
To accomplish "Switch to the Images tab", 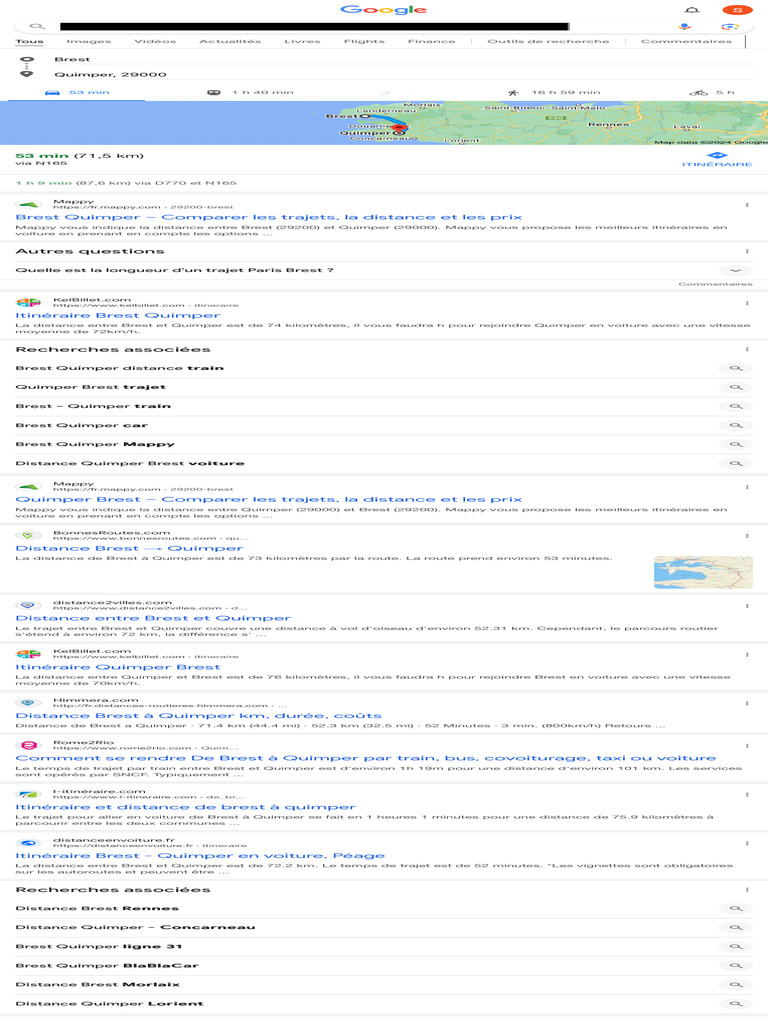I will click(x=88, y=41).
